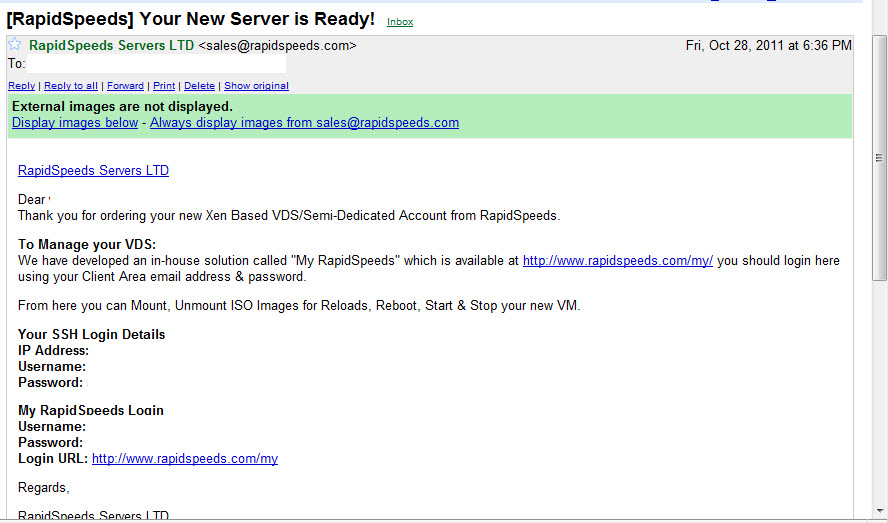Open the Inbox label link
This screenshot has height=523, width=888.
(400, 22)
